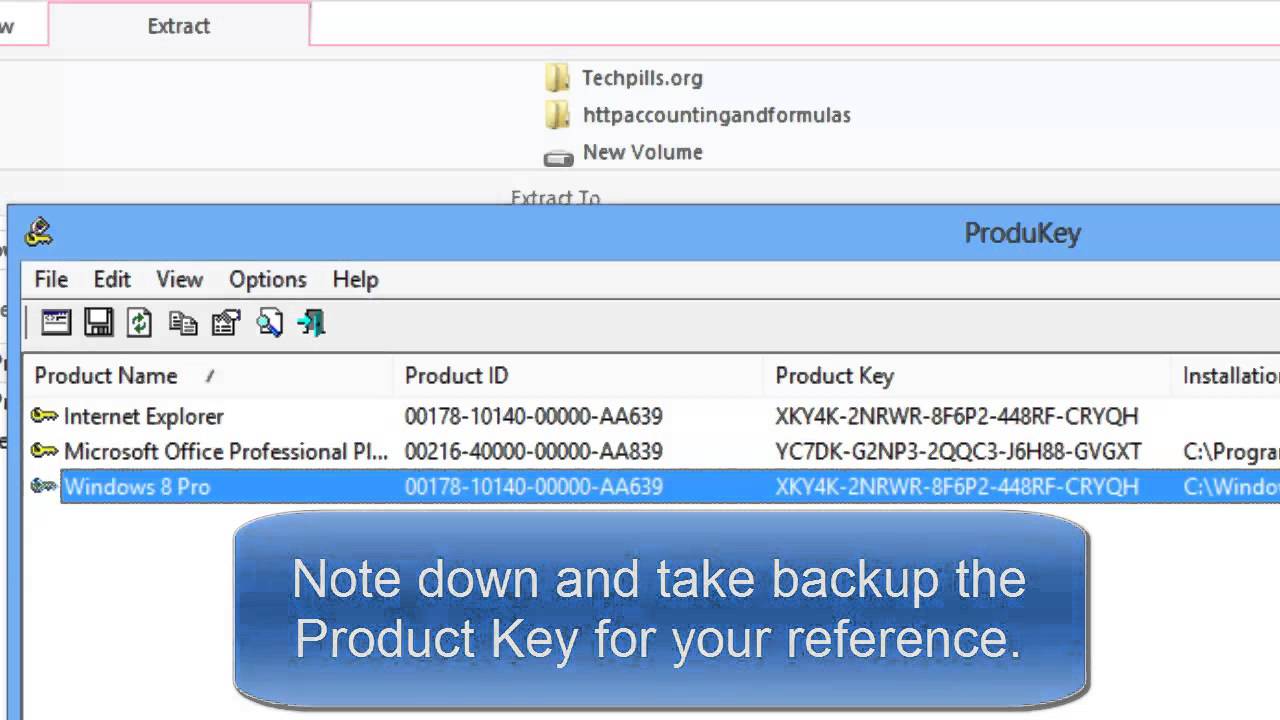The image size is (1280, 720).
Task: Sort by the Product Name column header
Action: tap(106, 376)
